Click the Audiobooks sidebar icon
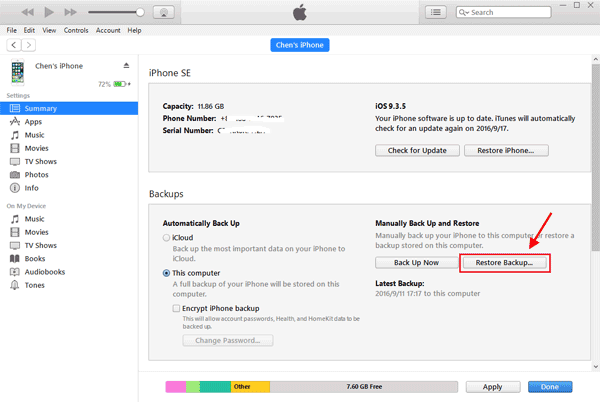600x402 pixels. click(x=15, y=272)
